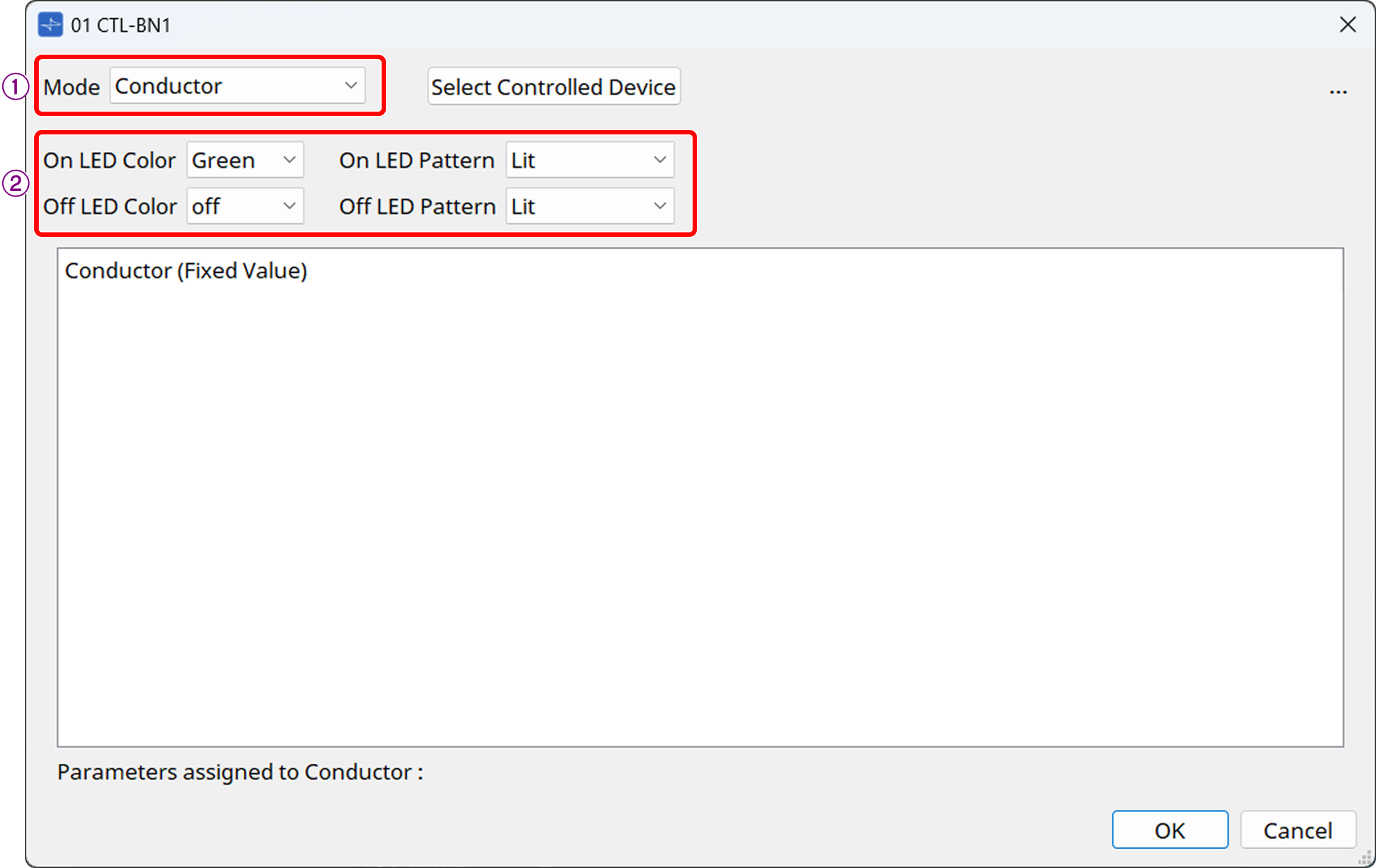Select the Conductor (Fixed Value) entry
This screenshot has height=868, width=1400.
point(186,270)
